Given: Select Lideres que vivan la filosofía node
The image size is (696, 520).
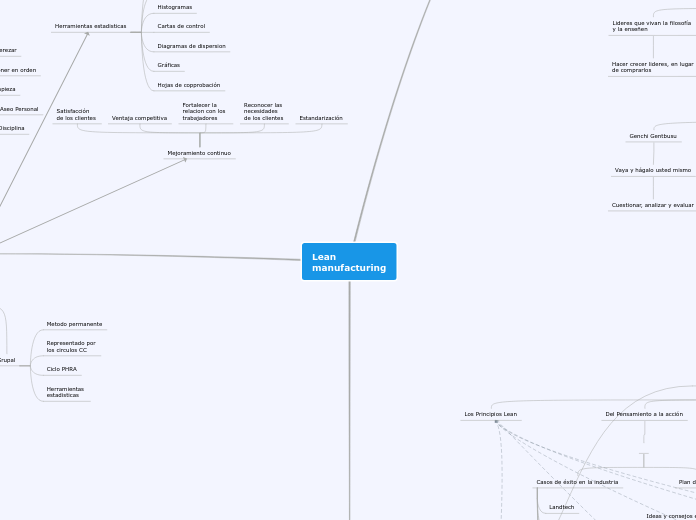Looking at the screenshot, I should [652, 26].
